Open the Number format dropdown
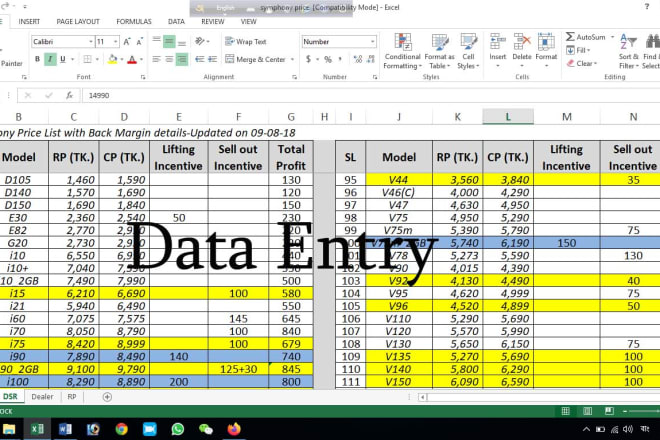This screenshot has height=440, width=660. click(x=373, y=42)
